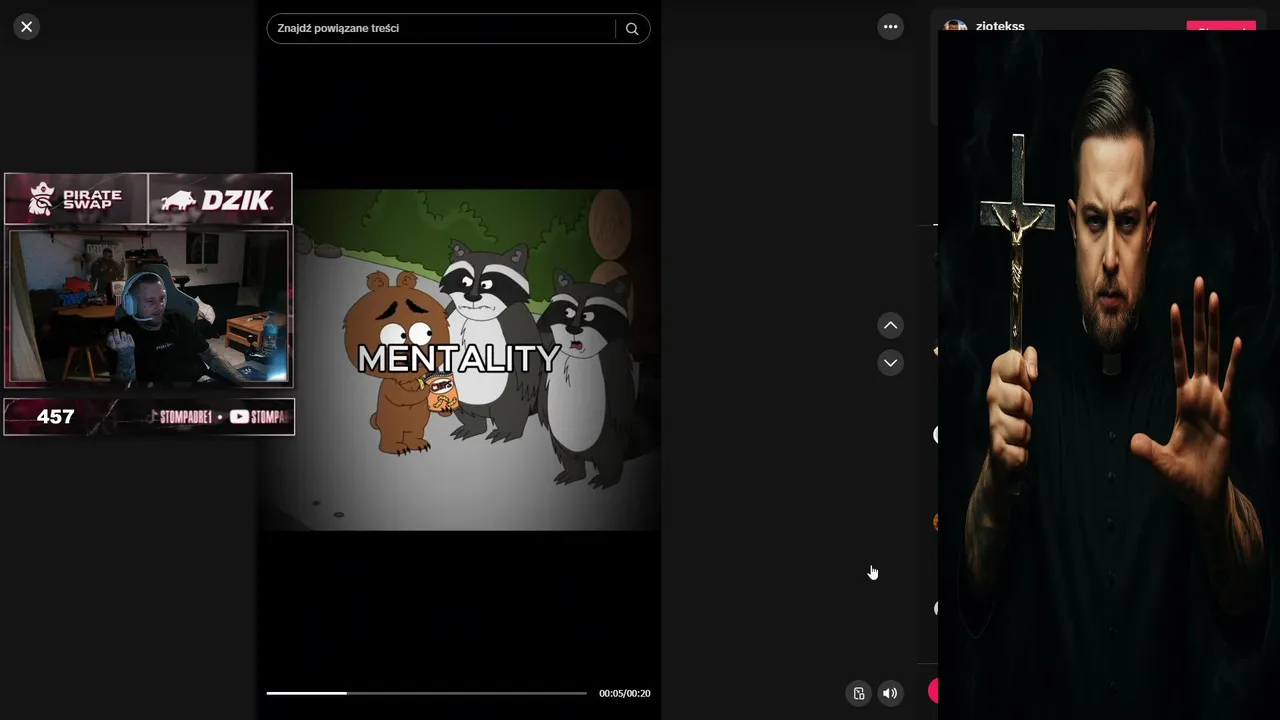
Task: Click the DZIK logo overlay
Action: [220, 199]
